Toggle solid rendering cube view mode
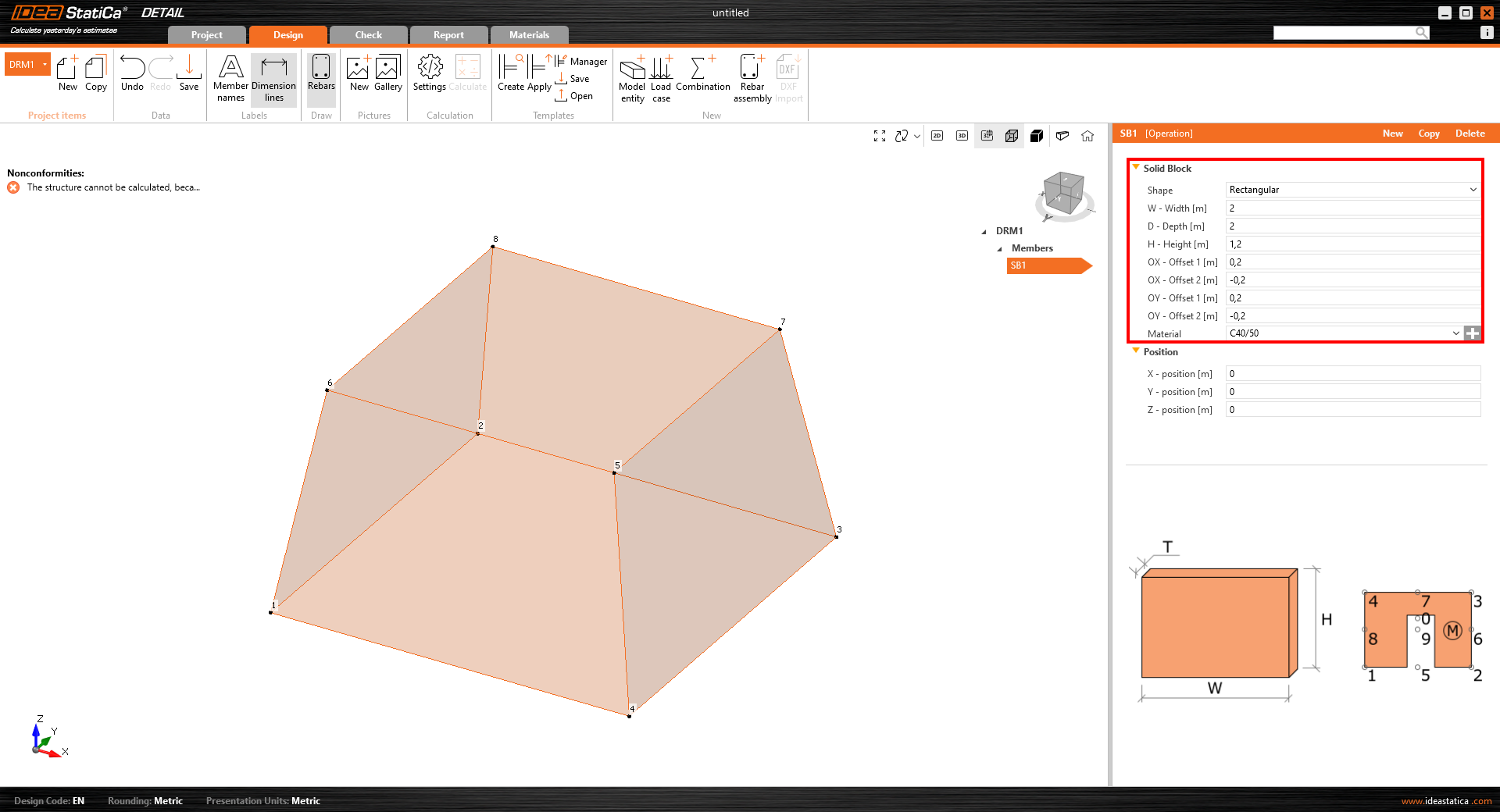The height and width of the screenshot is (812, 1500). 1037,136
